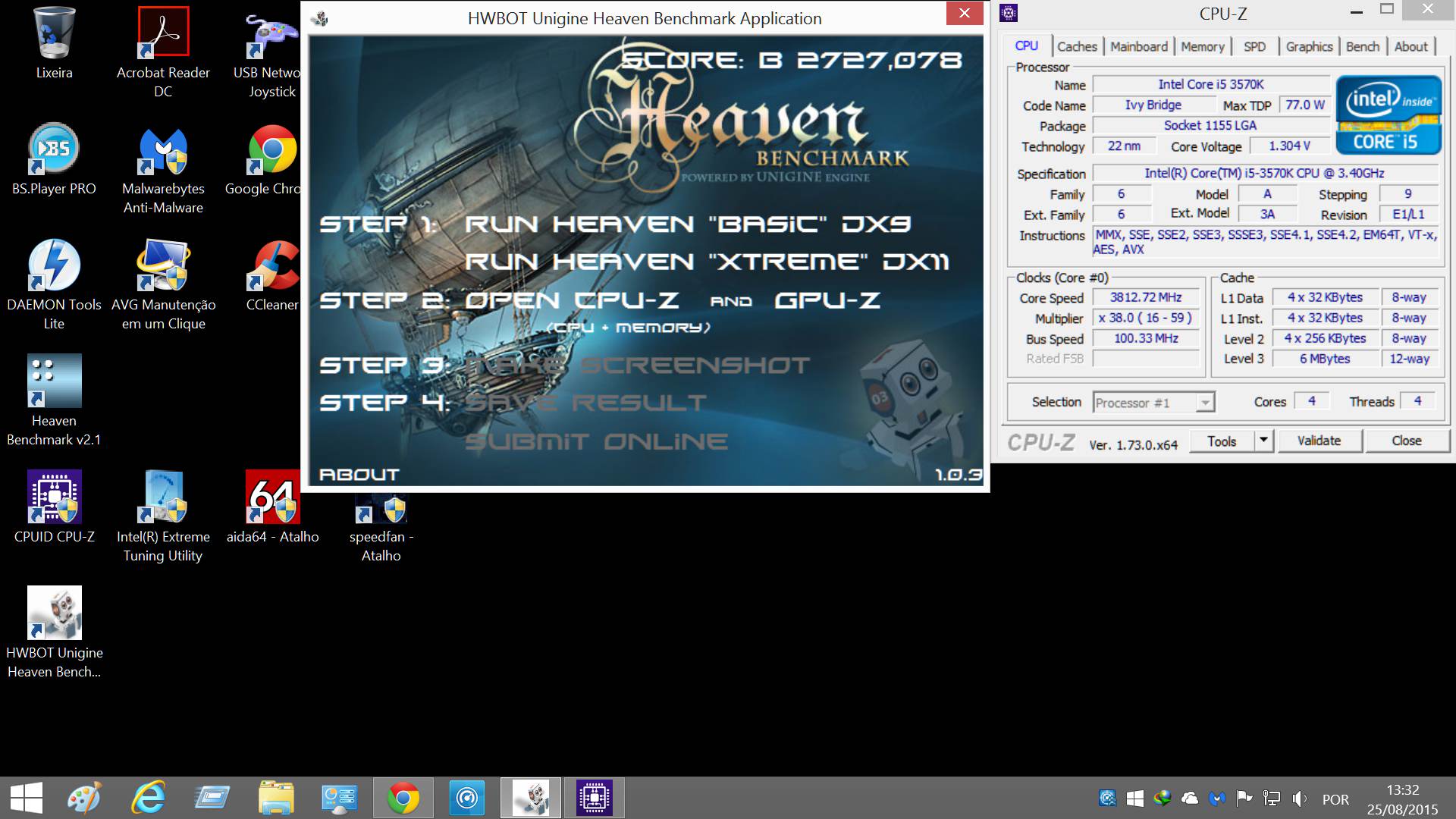Click the OneDrive cloud tray icon

1190,799
